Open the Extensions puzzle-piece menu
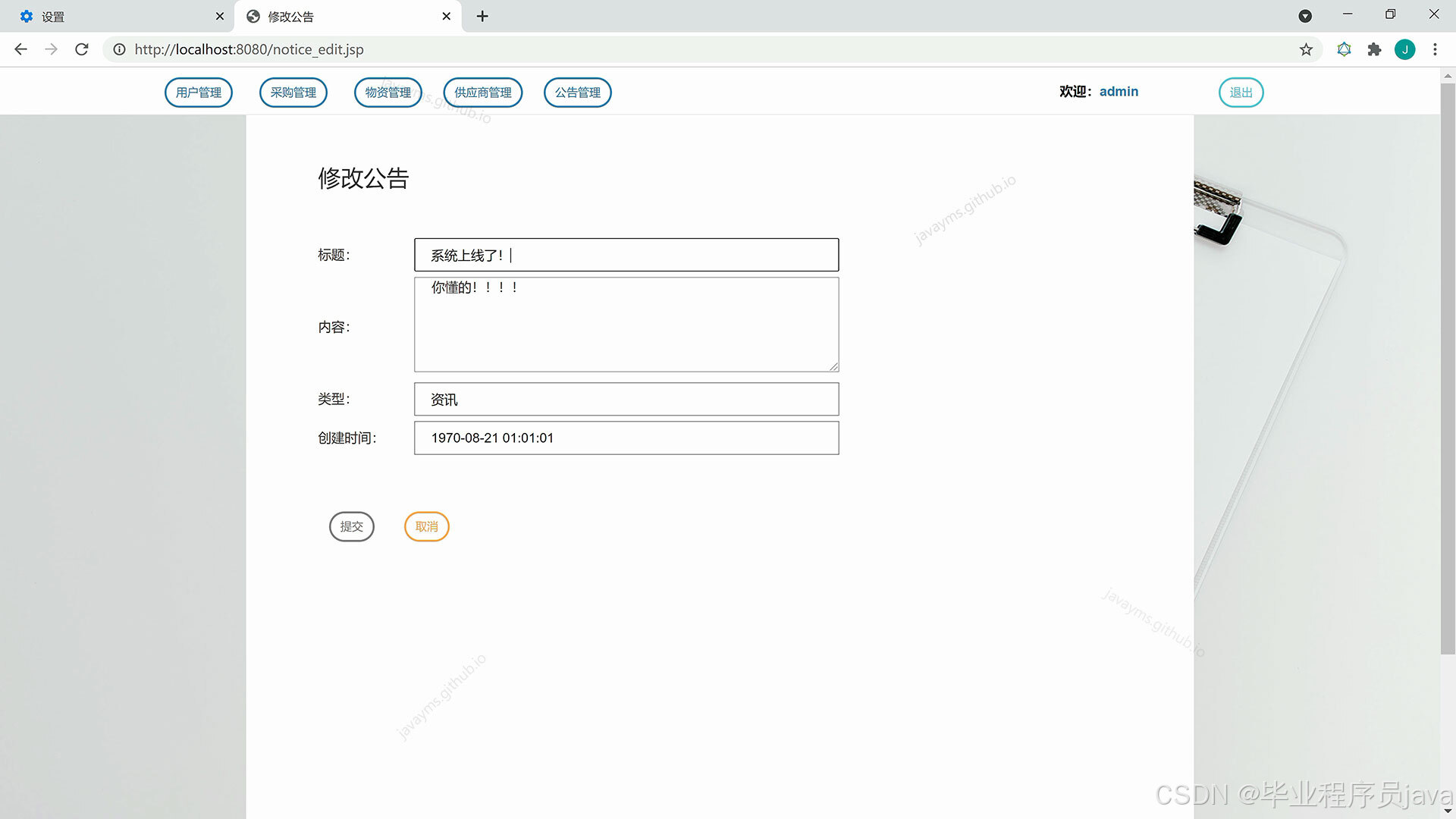Screen dimensions: 1456x819 (x=1374, y=49)
